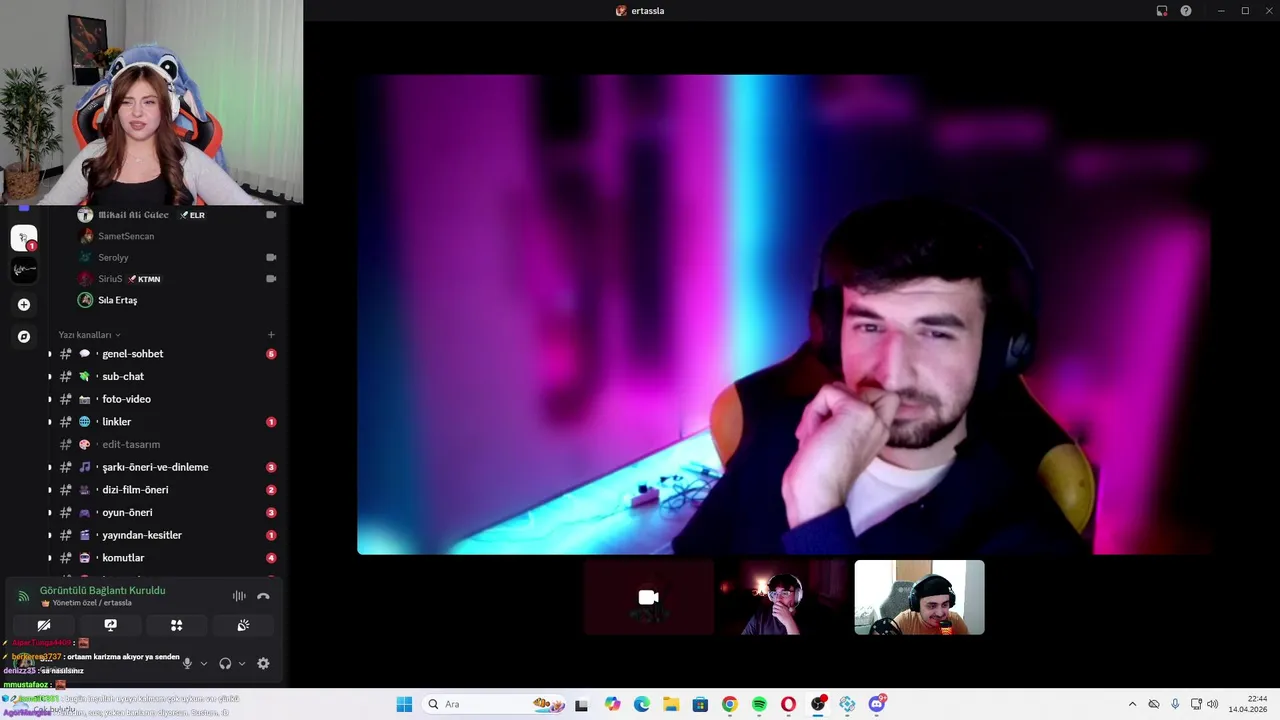Screen dimensions: 1280x720
Task: Open OBS Studio from the taskbar
Action: pyautogui.click(x=818, y=704)
